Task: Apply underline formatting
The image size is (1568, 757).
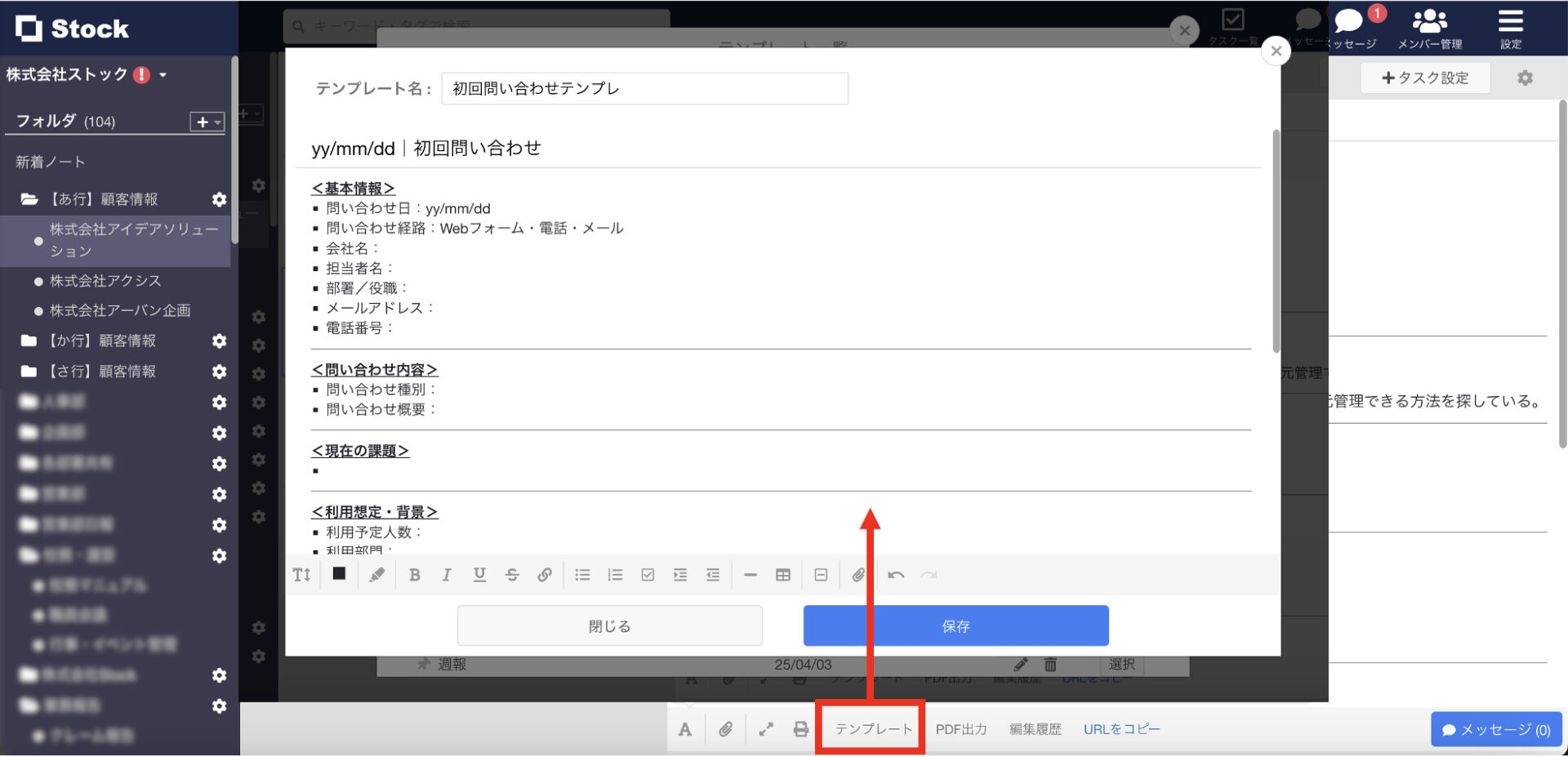Action: point(479,574)
